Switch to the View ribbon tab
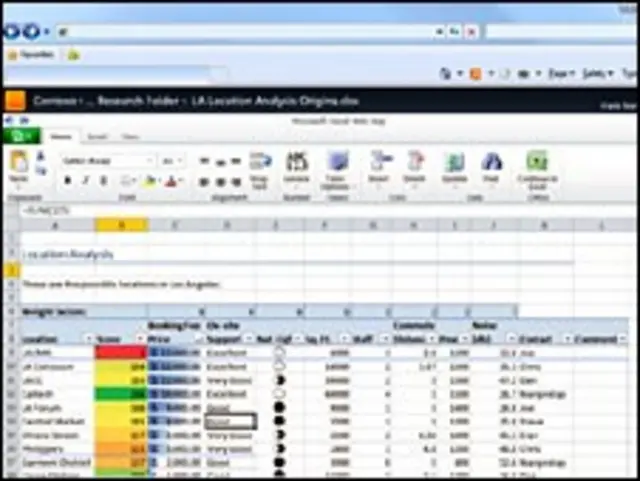640x481 pixels. pos(131,137)
